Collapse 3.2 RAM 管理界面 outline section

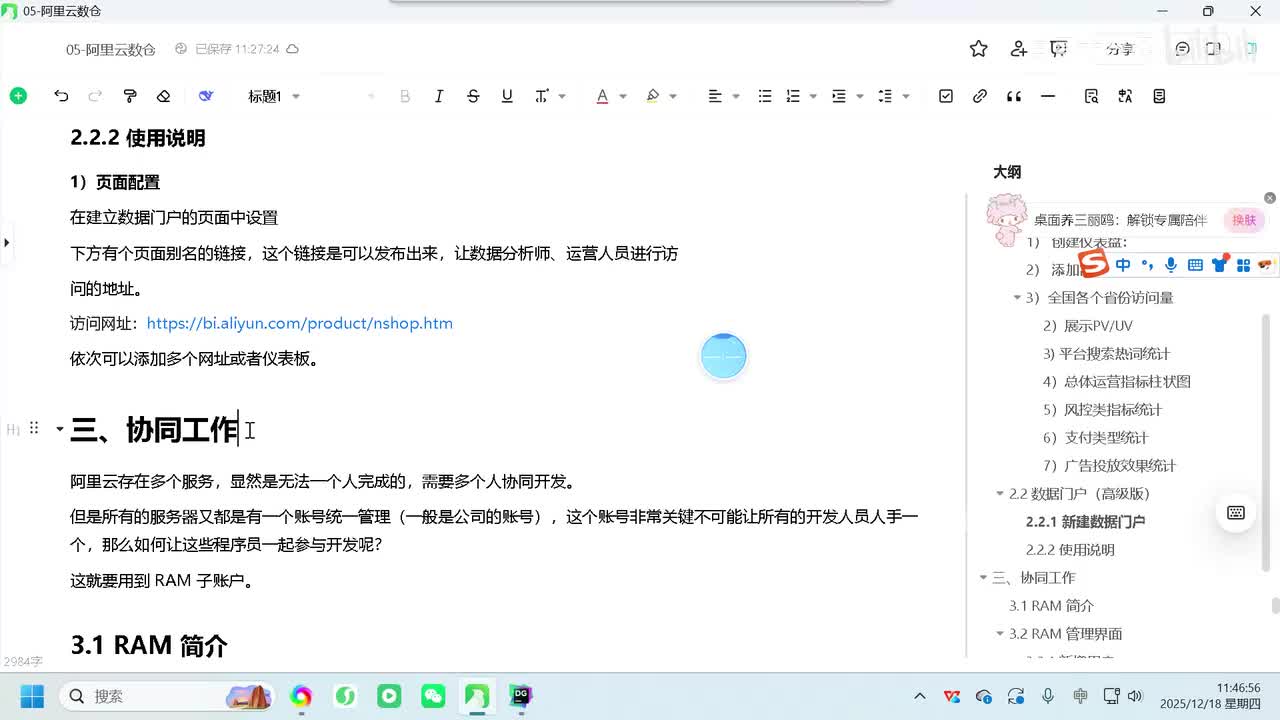click(x=1000, y=633)
